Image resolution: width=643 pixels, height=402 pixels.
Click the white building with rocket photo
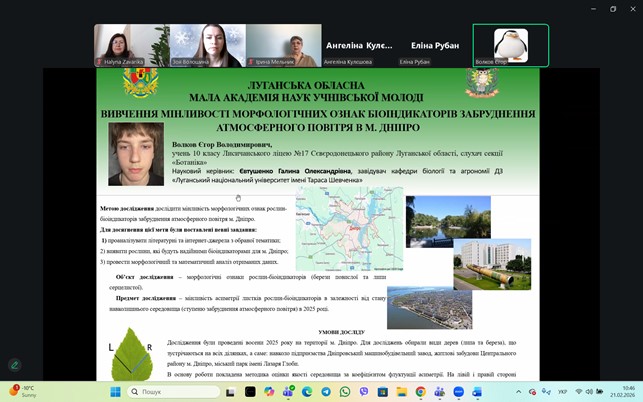tap(492, 264)
